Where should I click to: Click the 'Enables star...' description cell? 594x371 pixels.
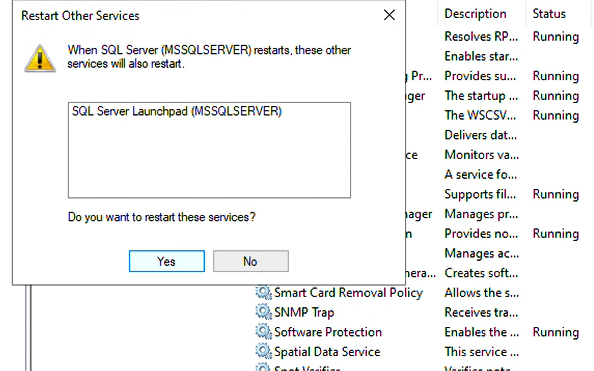(x=481, y=56)
